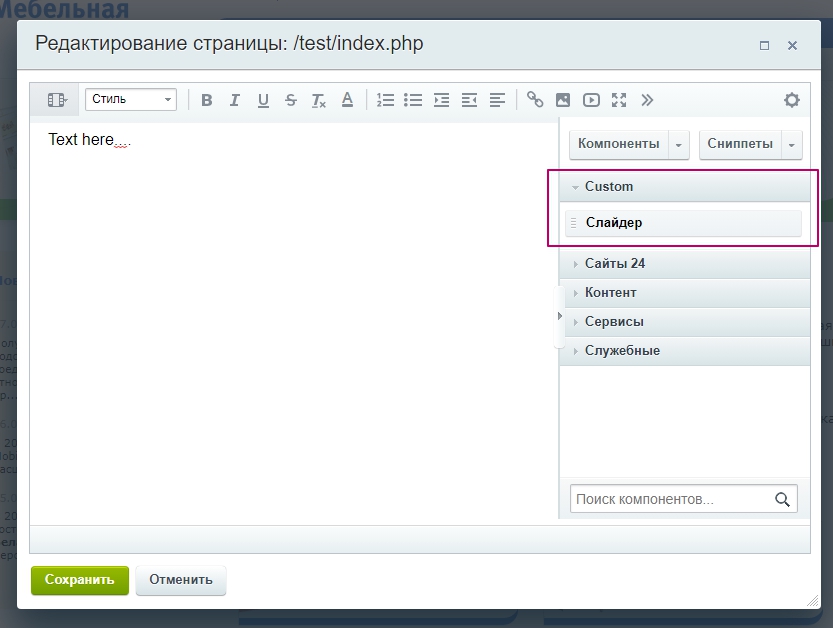
Task: Insert a bulleted list
Action: point(413,100)
